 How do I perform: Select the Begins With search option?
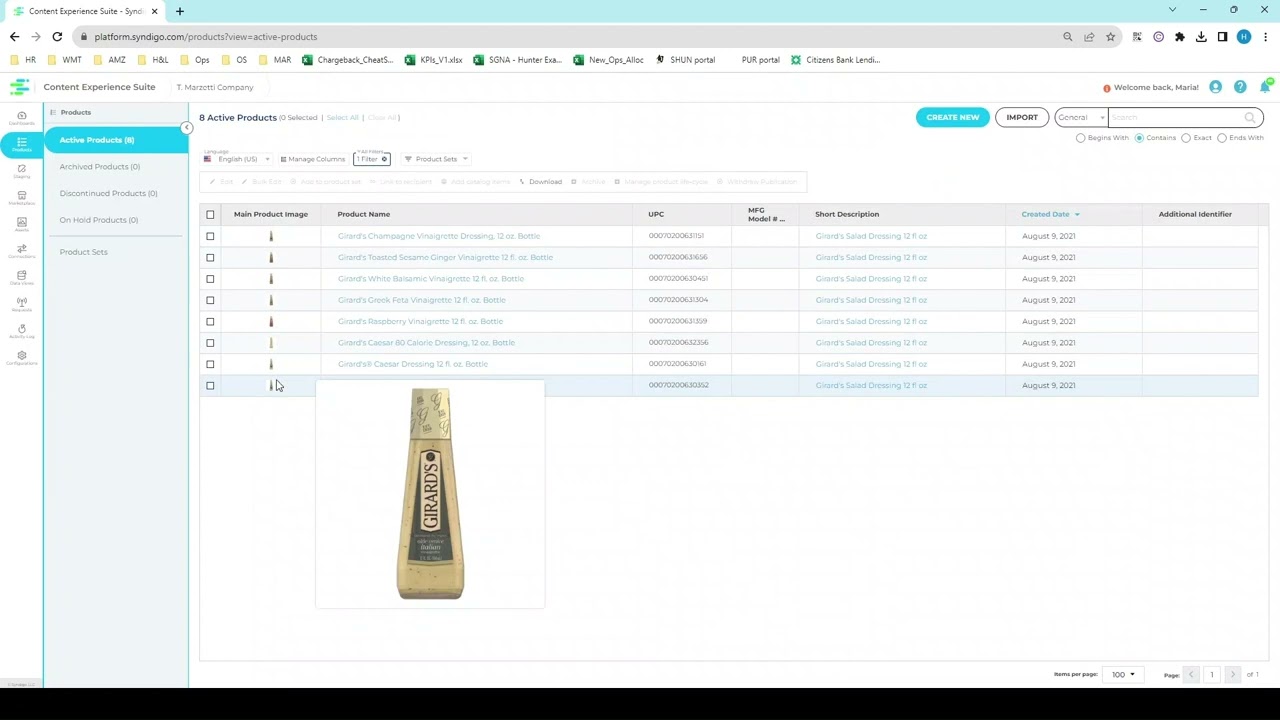point(1080,138)
